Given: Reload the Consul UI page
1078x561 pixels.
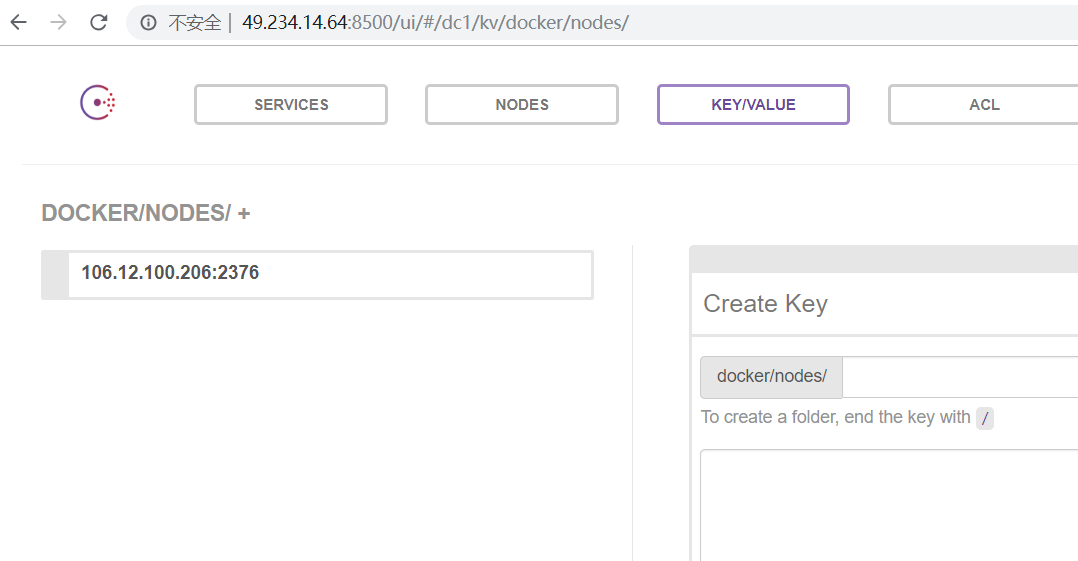Looking at the screenshot, I should pos(98,23).
